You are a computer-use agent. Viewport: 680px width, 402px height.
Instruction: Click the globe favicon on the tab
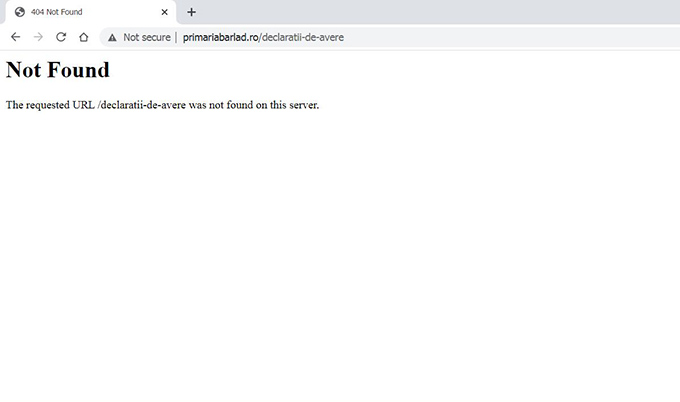pyautogui.click(x=20, y=12)
